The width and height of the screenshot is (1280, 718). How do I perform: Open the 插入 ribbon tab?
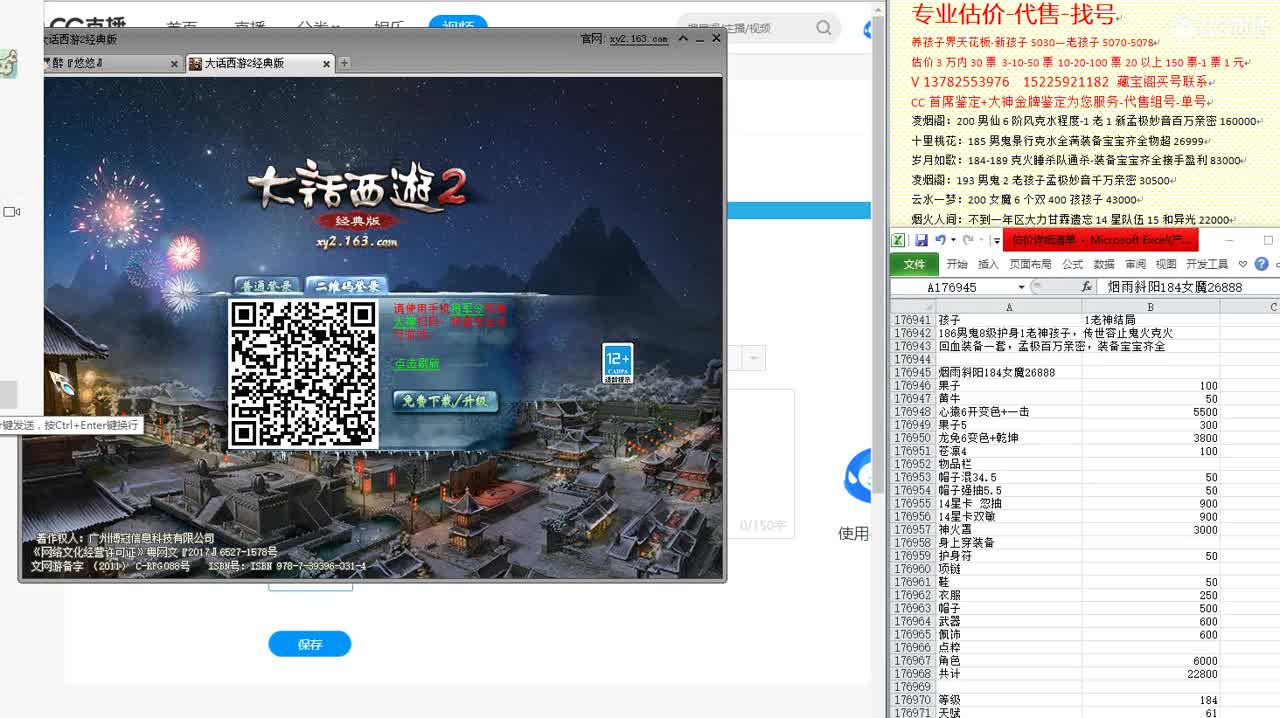[x=988, y=264]
